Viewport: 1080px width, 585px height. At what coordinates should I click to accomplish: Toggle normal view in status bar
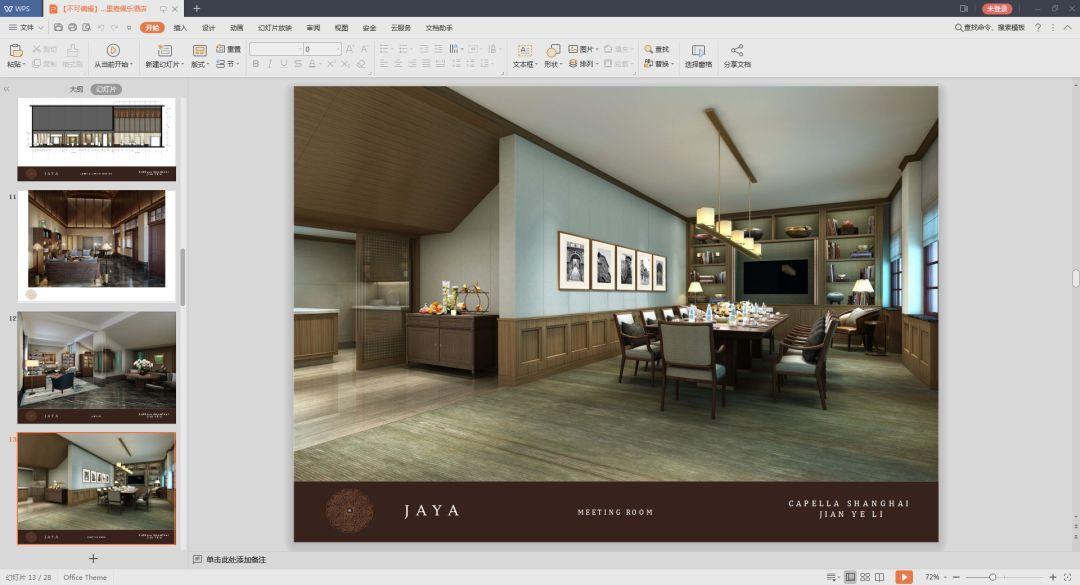(850, 577)
